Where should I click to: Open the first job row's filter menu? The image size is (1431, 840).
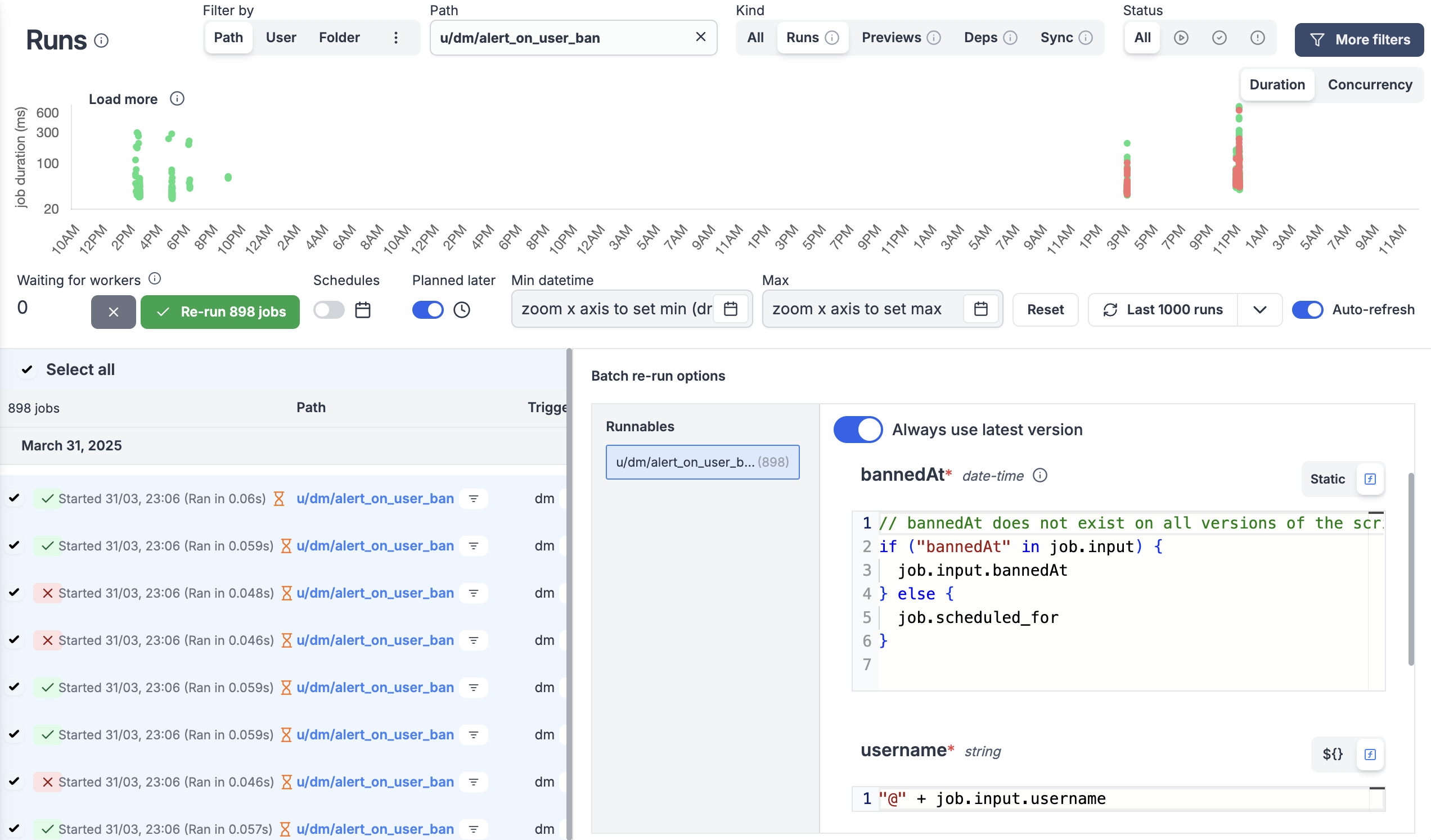(473, 498)
